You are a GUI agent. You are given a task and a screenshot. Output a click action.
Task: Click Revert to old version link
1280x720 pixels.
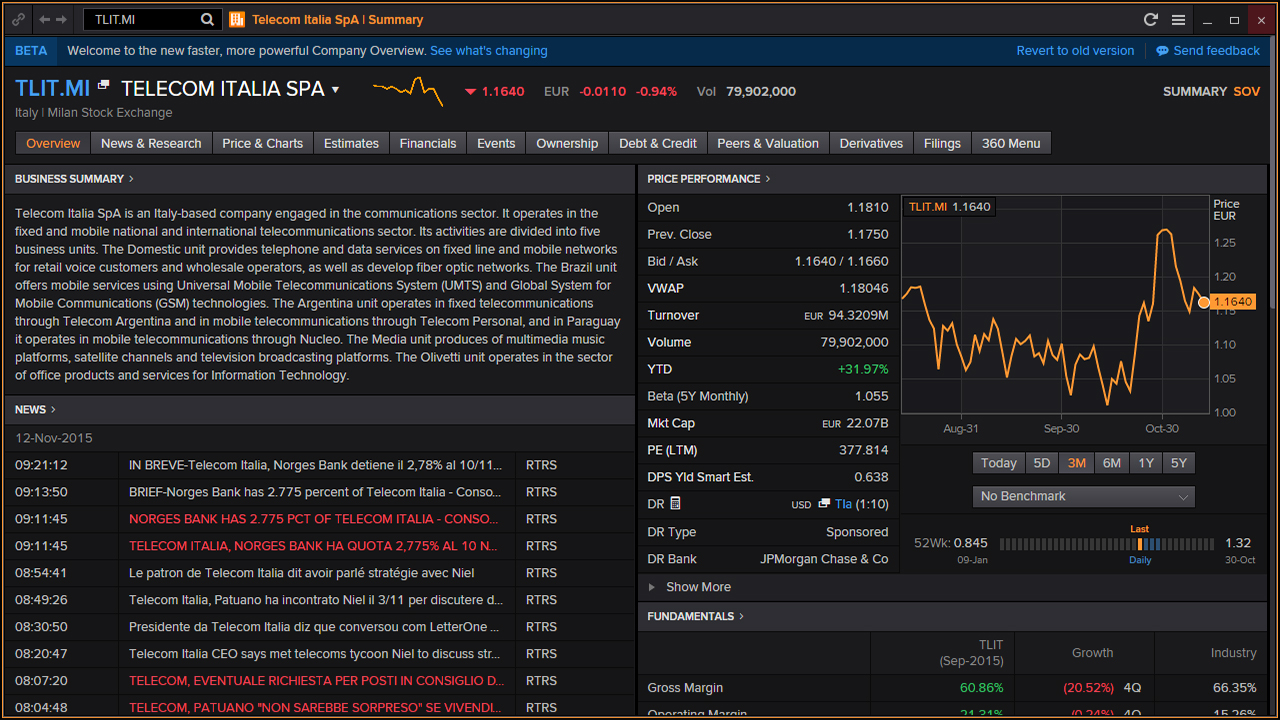1075,51
